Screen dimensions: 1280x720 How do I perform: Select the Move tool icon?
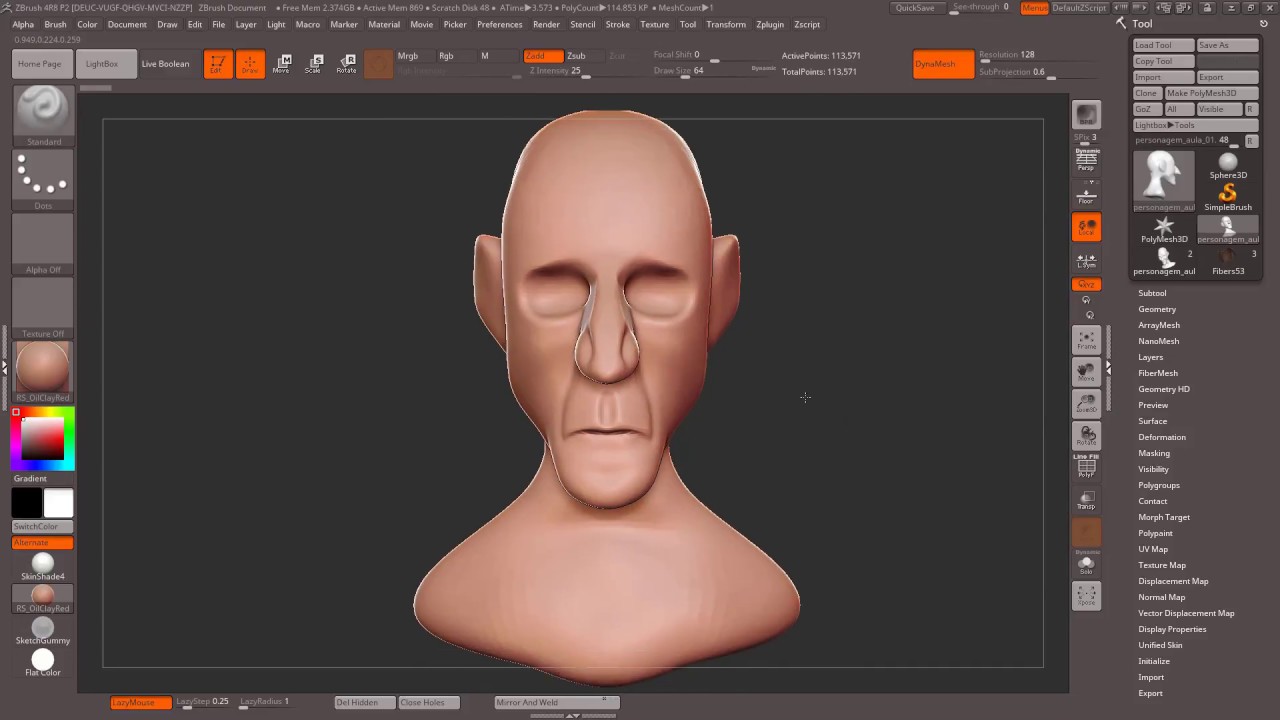pos(282,64)
